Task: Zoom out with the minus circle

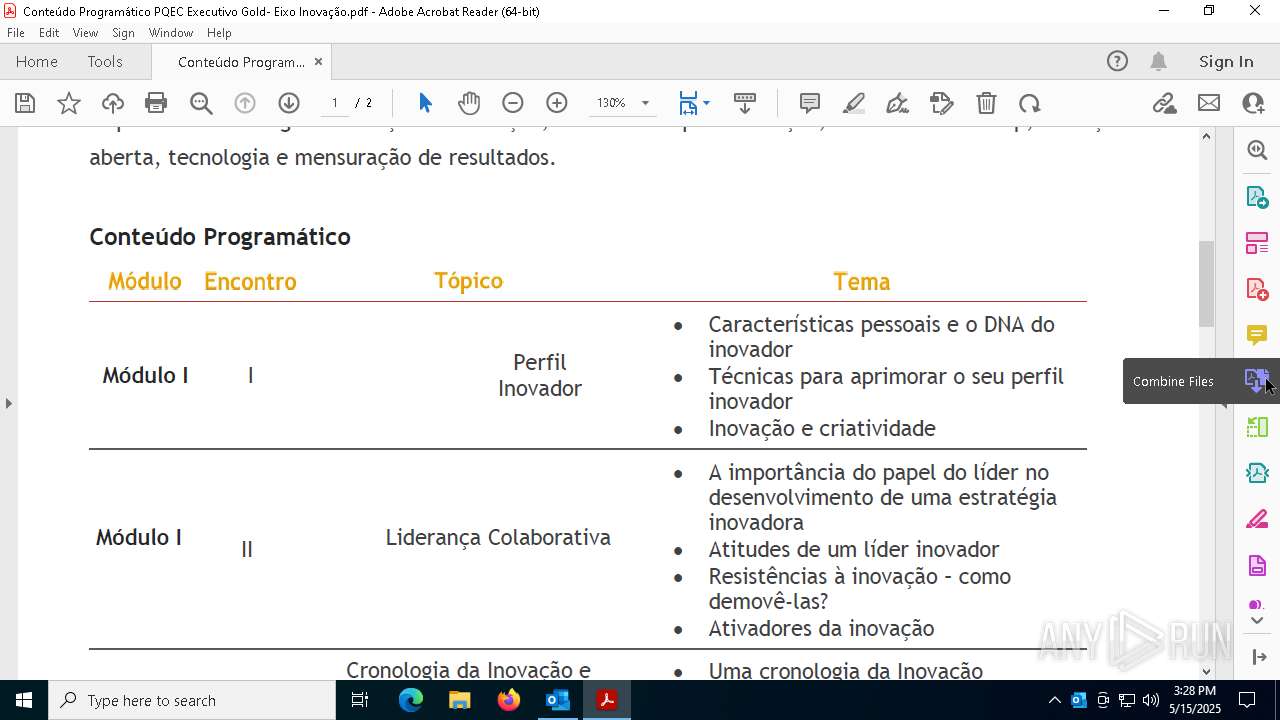Action: pos(513,103)
